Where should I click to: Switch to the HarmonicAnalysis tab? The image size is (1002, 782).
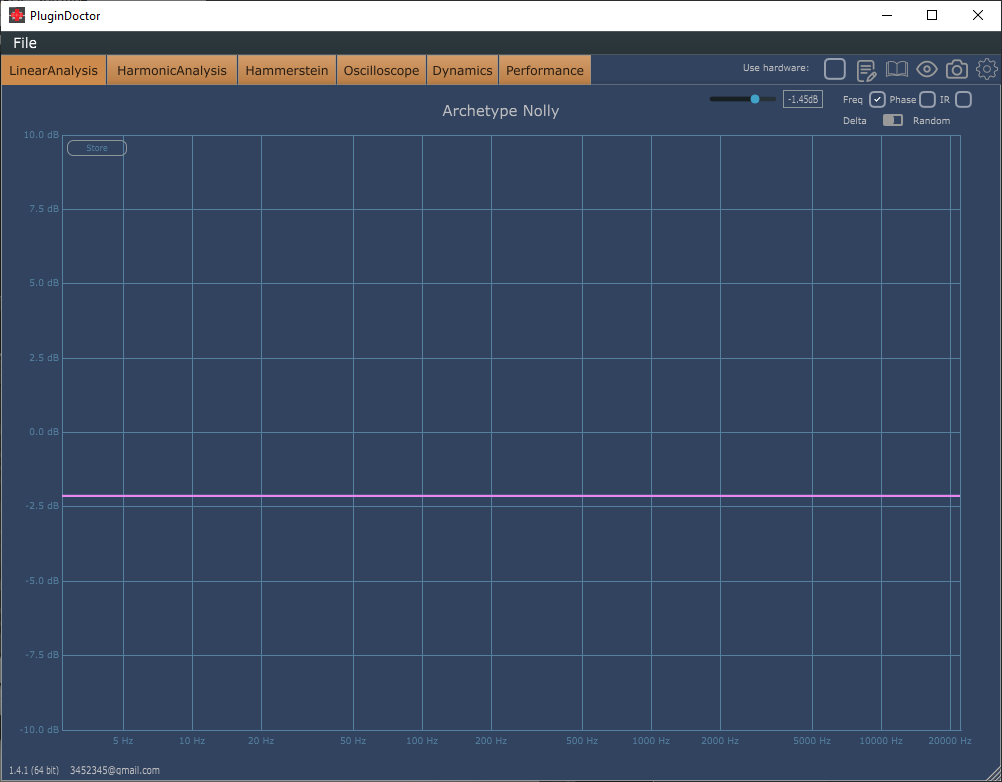click(172, 70)
